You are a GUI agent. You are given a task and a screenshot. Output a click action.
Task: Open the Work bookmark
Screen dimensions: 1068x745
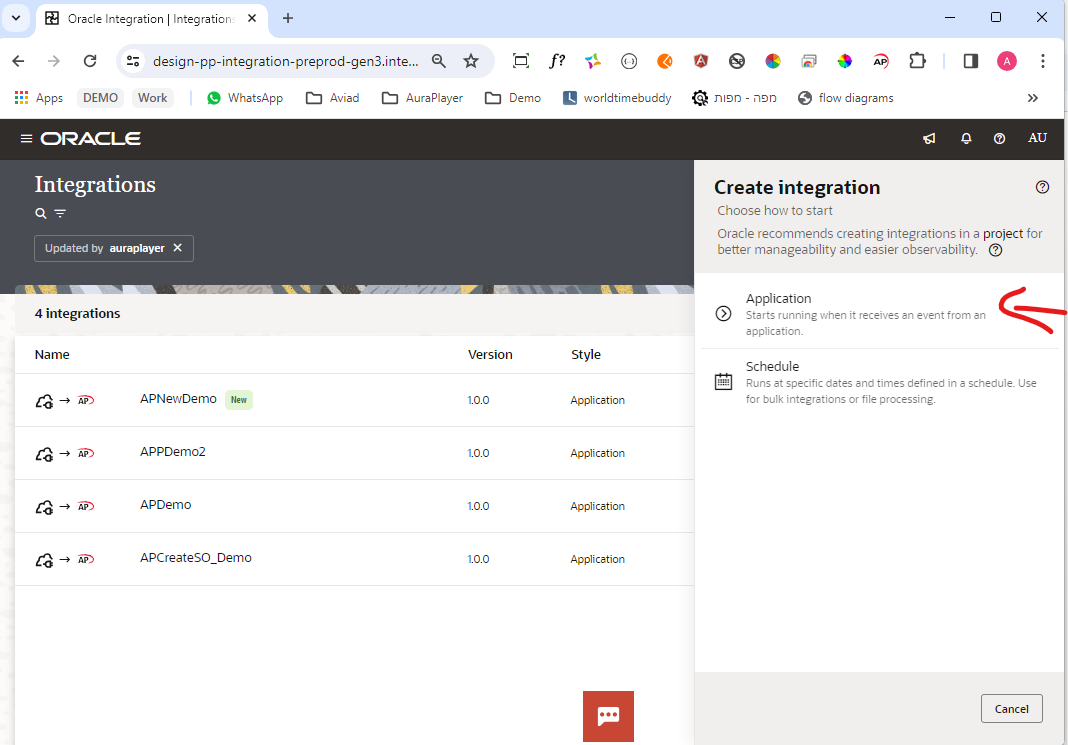click(153, 98)
